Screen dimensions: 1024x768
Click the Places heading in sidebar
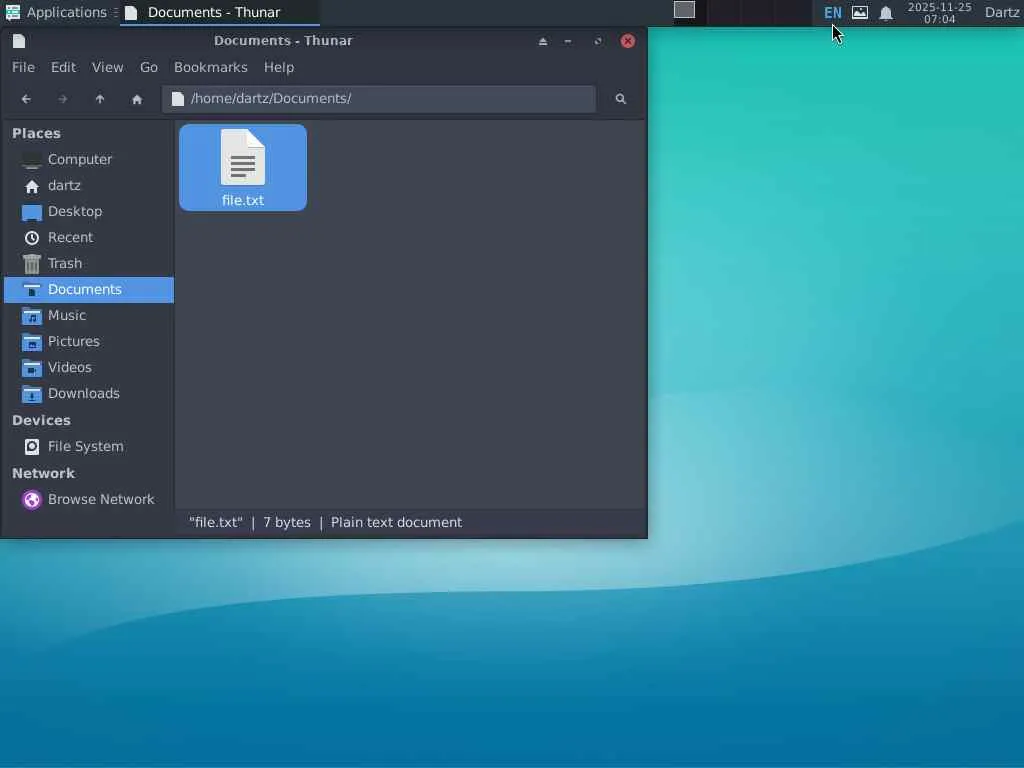tap(37, 133)
